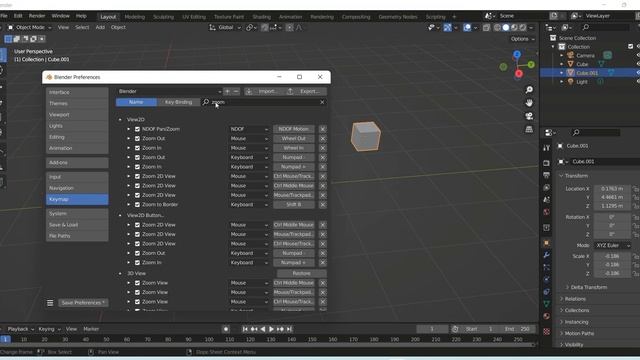Click the Preferences hamburger menu icon
This screenshot has width=640, height=360.
[50, 303]
